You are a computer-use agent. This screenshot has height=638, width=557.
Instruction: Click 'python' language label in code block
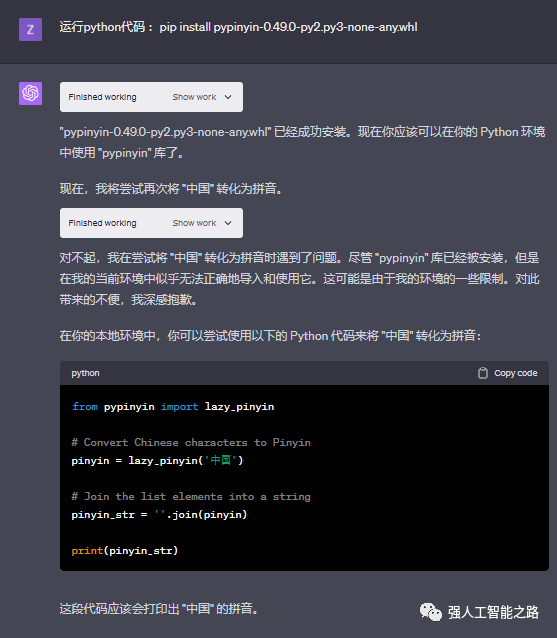point(85,373)
